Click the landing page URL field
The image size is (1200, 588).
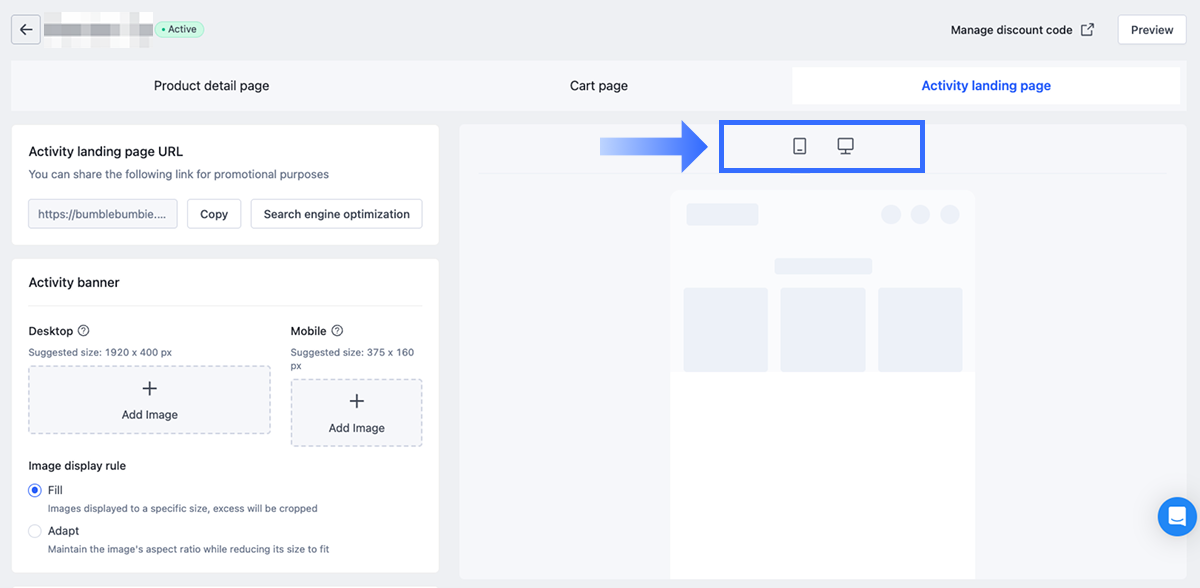[x=103, y=214]
